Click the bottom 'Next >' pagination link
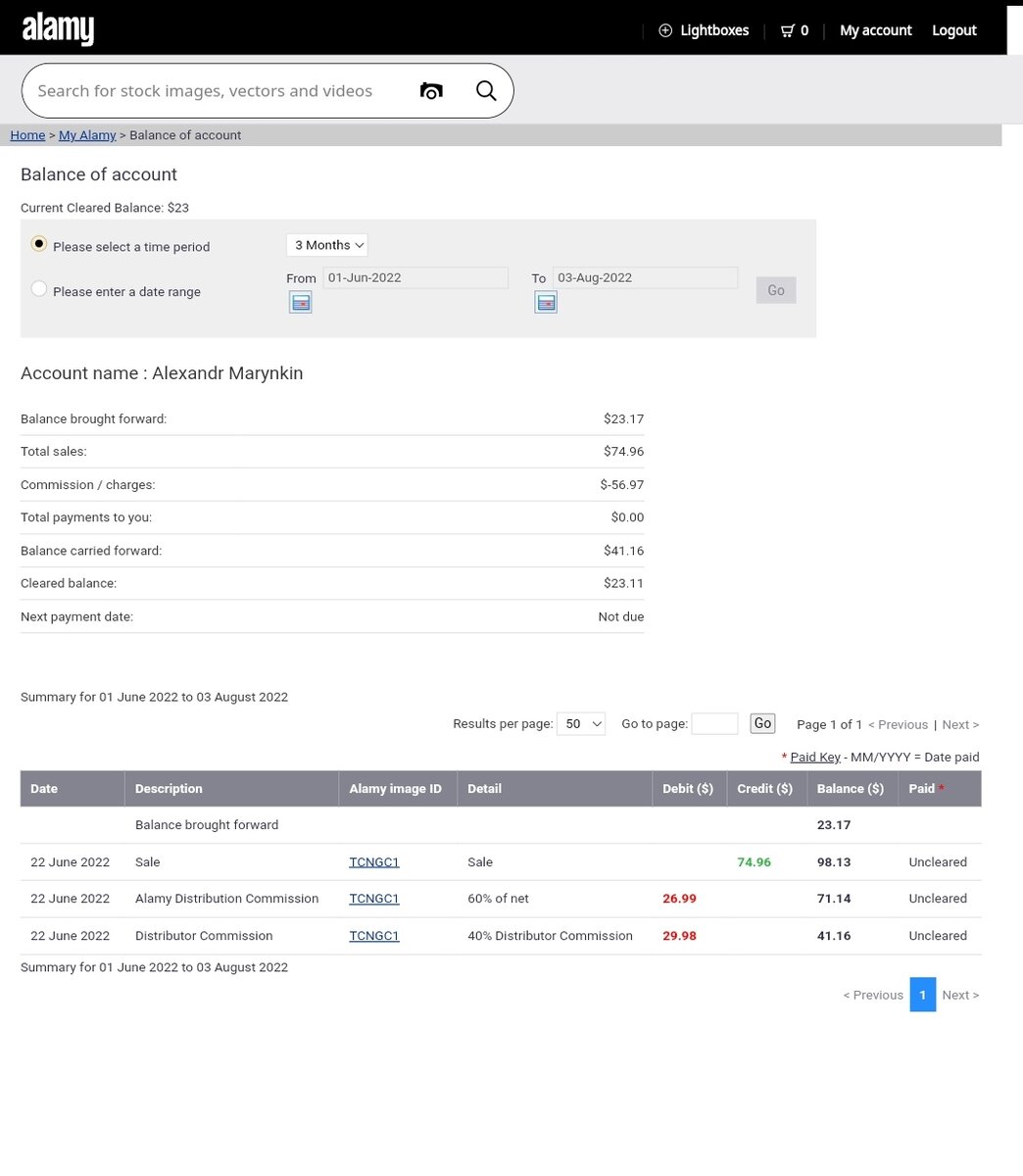The width and height of the screenshot is (1023, 1176). (960, 995)
